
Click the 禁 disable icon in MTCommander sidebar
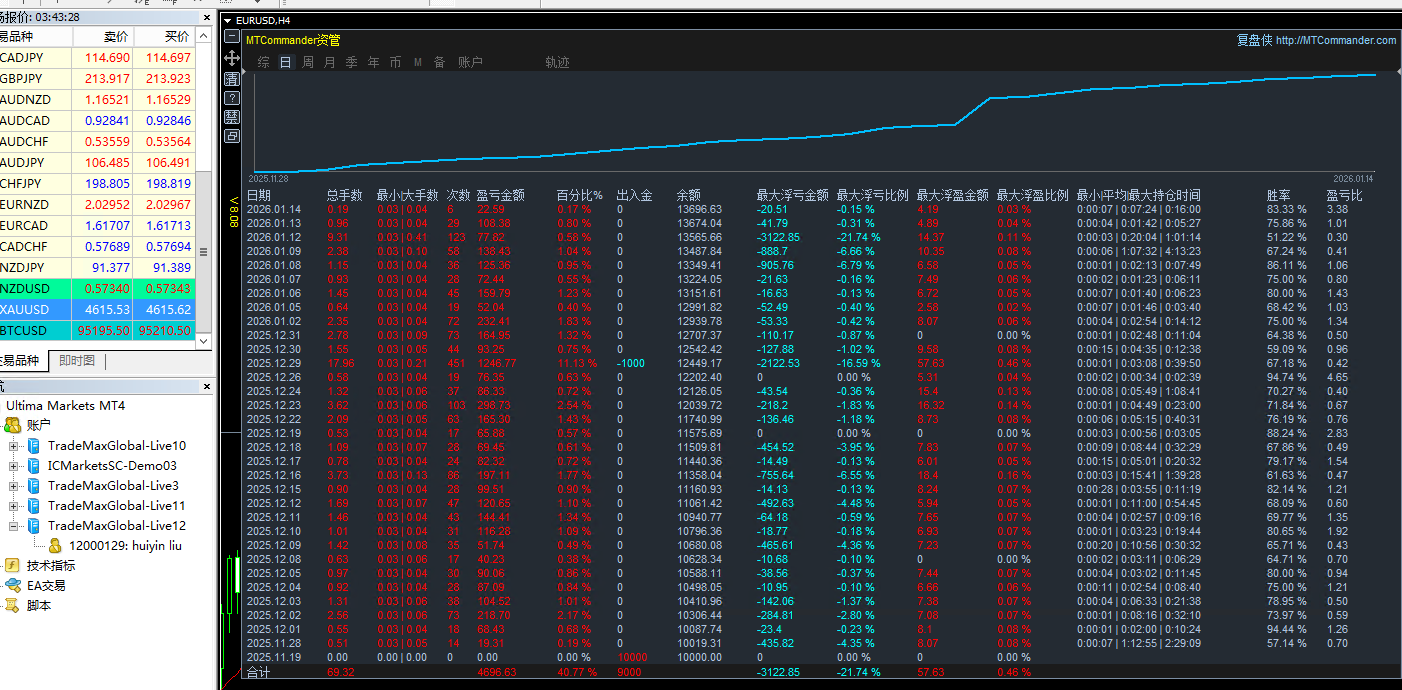(x=232, y=116)
